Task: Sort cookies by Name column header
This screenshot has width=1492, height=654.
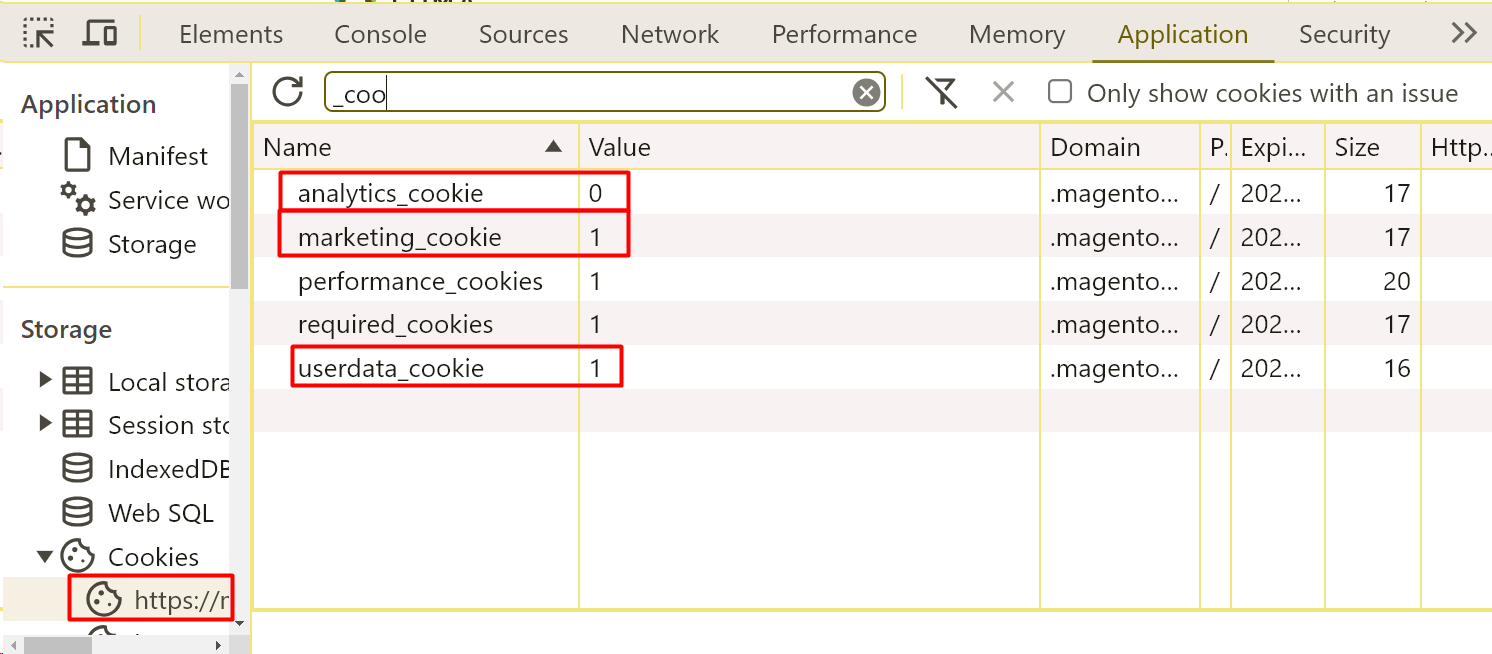Action: point(412,147)
